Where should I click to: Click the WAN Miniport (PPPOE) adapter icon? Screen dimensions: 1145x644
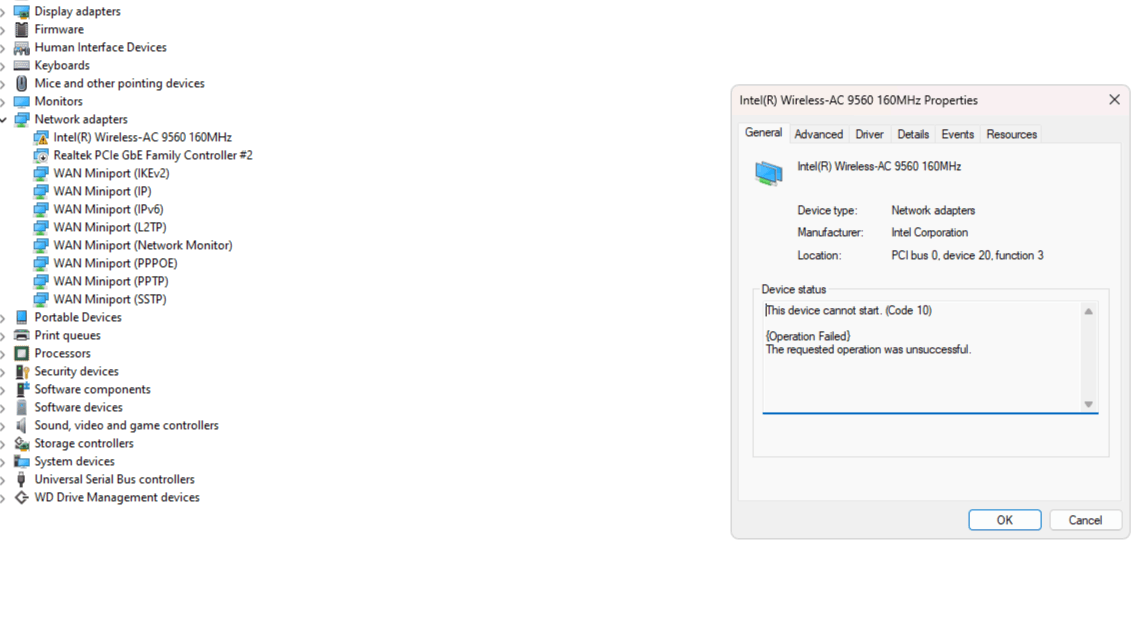pos(41,264)
